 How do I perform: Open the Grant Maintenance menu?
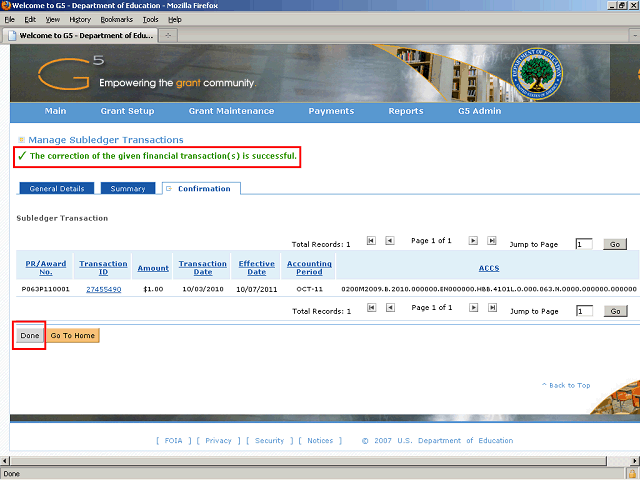tap(231, 111)
